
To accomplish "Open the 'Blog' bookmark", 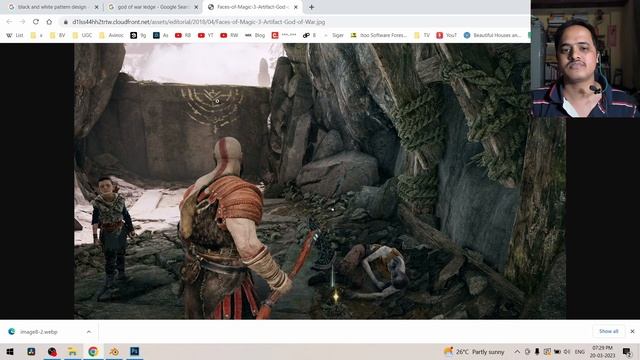I will coord(255,36).
